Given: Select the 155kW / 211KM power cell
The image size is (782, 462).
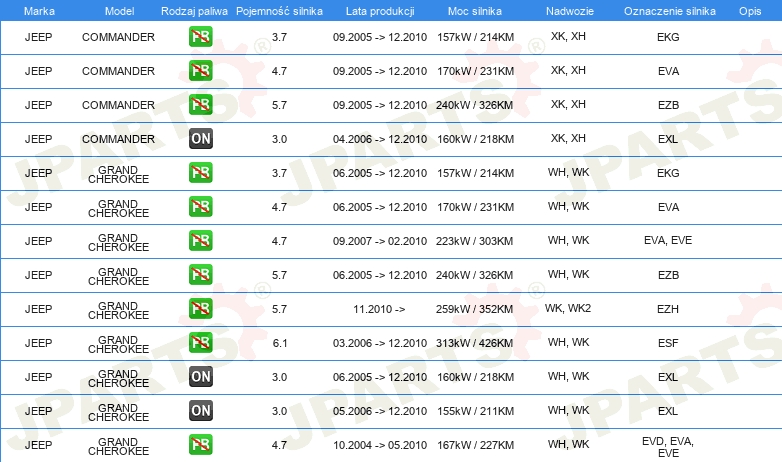Looking at the screenshot, I should (x=475, y=411).
